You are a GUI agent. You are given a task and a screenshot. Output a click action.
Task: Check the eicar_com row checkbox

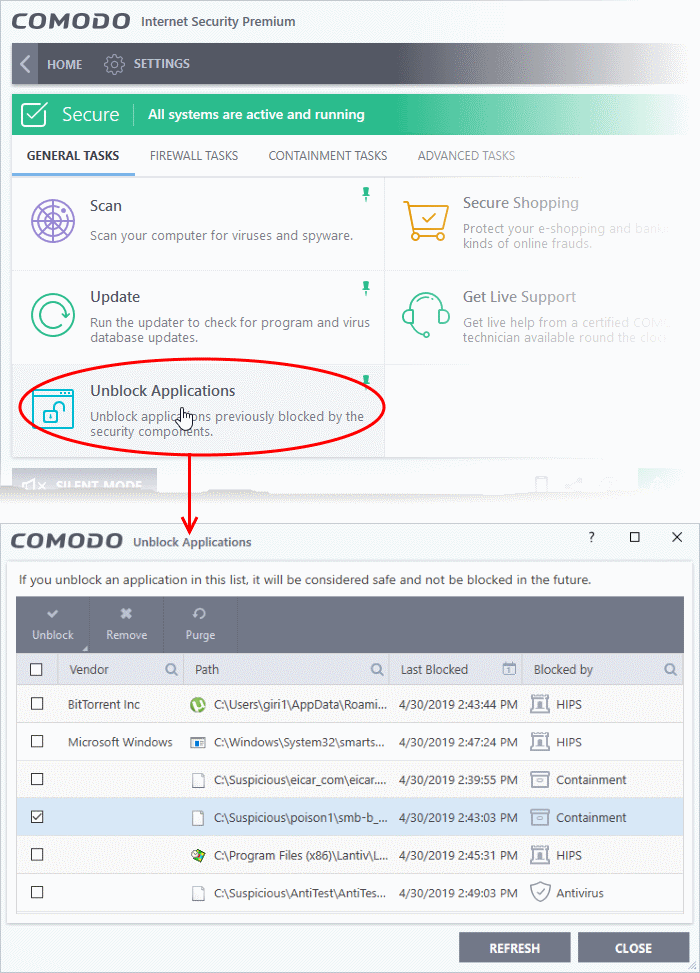tap(37, 779)
